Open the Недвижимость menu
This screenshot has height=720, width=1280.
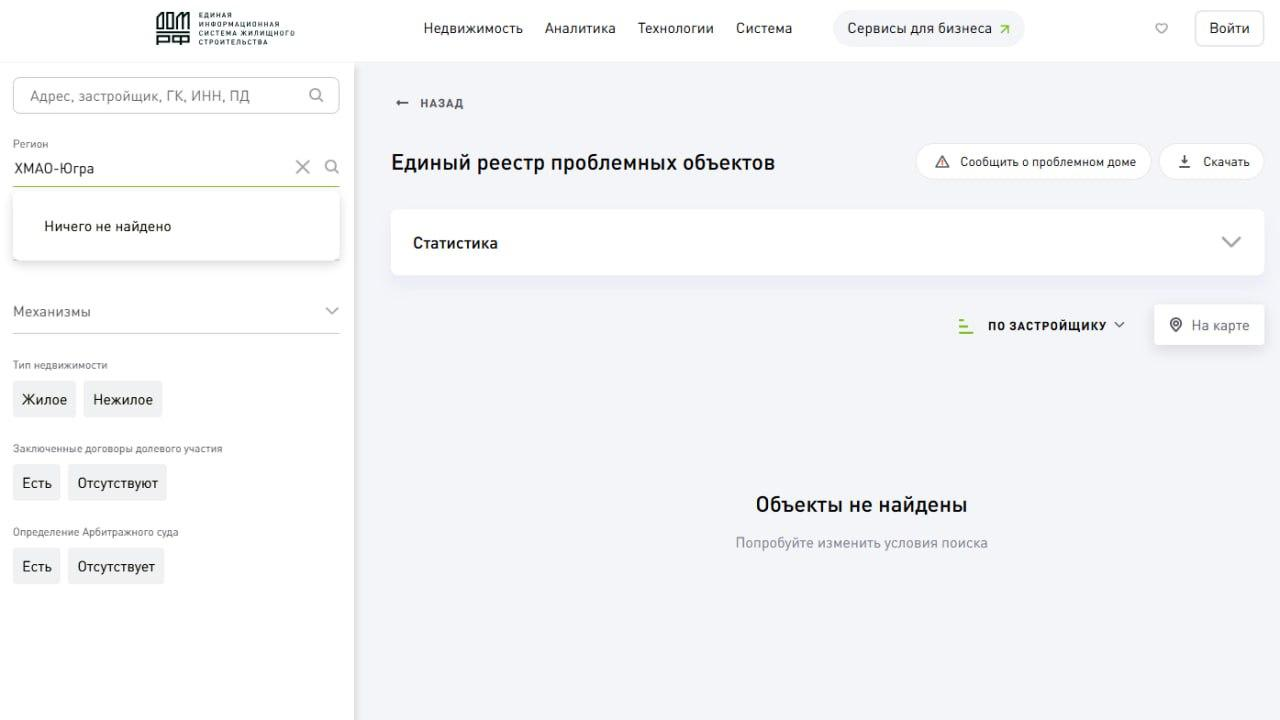[x=473, y=28]
